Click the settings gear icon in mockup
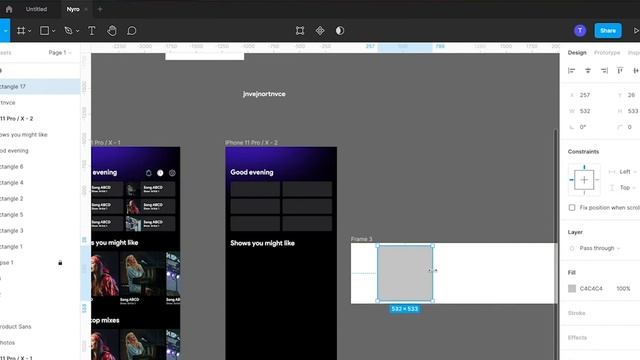This screenshot has width=640, height=360. click(x=172, y=173)
